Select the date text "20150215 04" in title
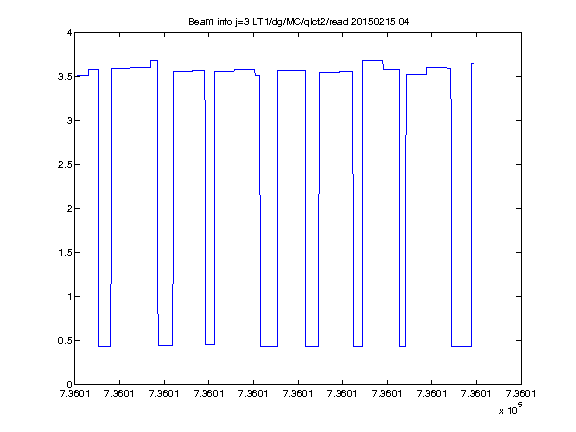This screenshot has height=432, width=576. 380,22
